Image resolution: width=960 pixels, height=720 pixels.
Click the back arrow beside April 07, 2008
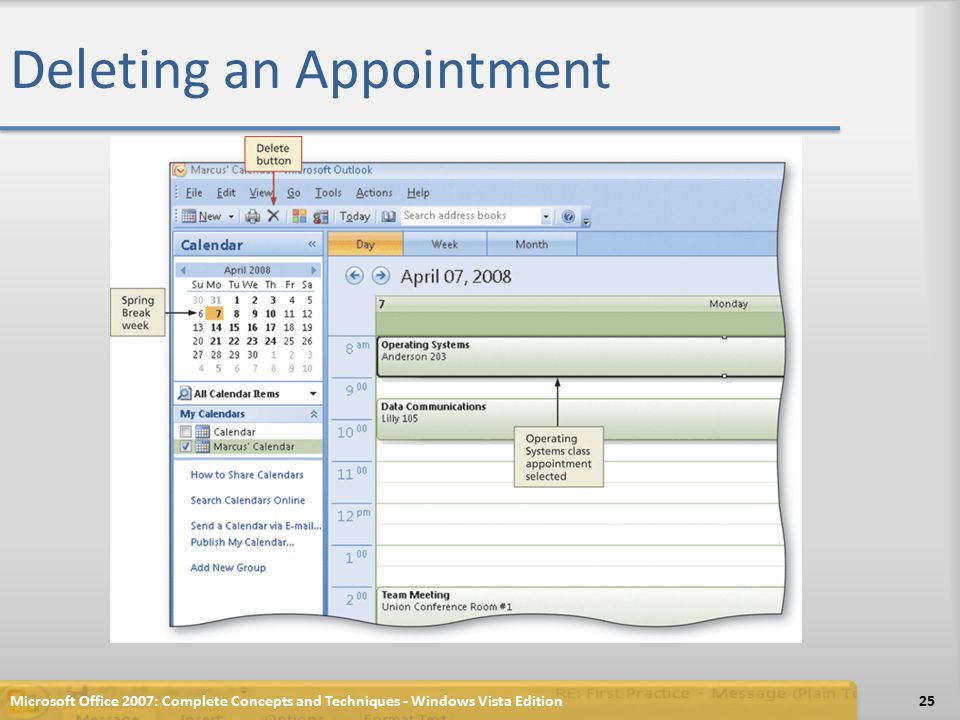[354, 276]
